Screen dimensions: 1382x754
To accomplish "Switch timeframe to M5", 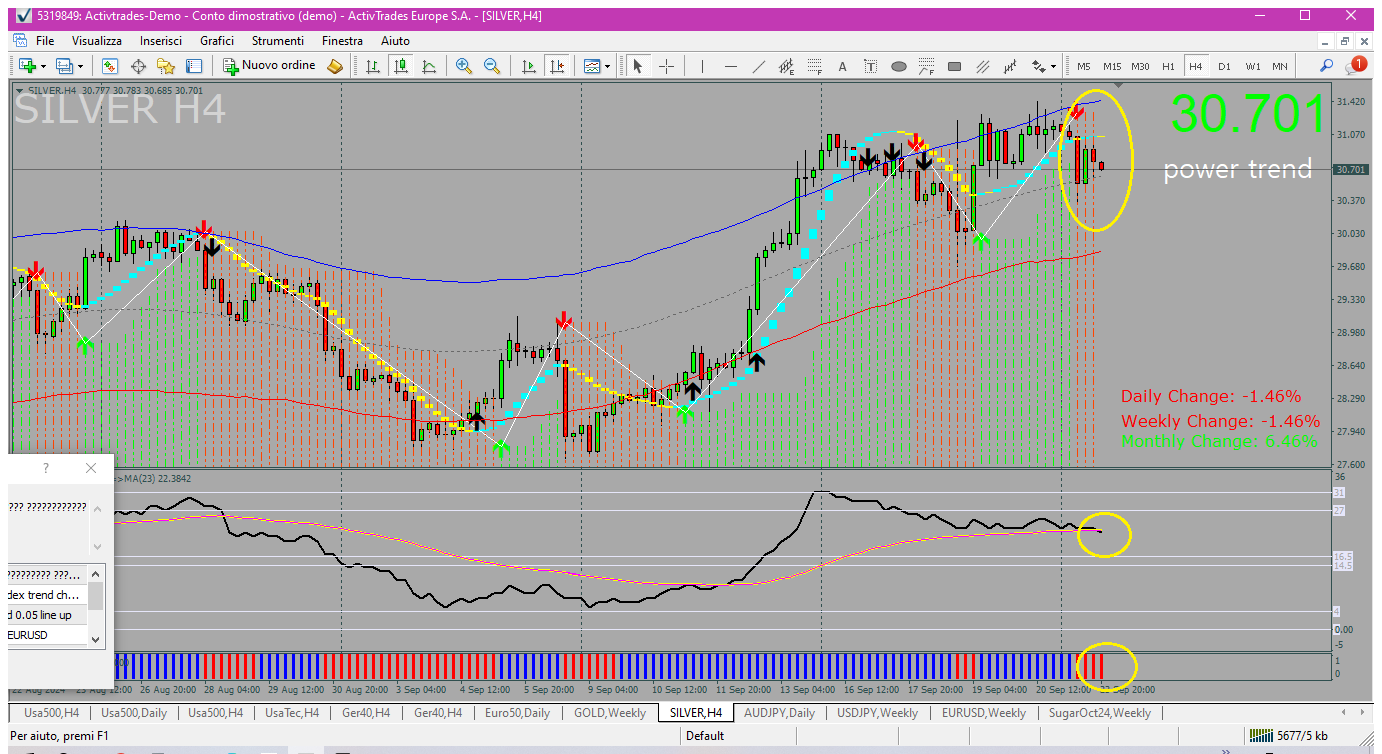I will tap(1084, 66).
